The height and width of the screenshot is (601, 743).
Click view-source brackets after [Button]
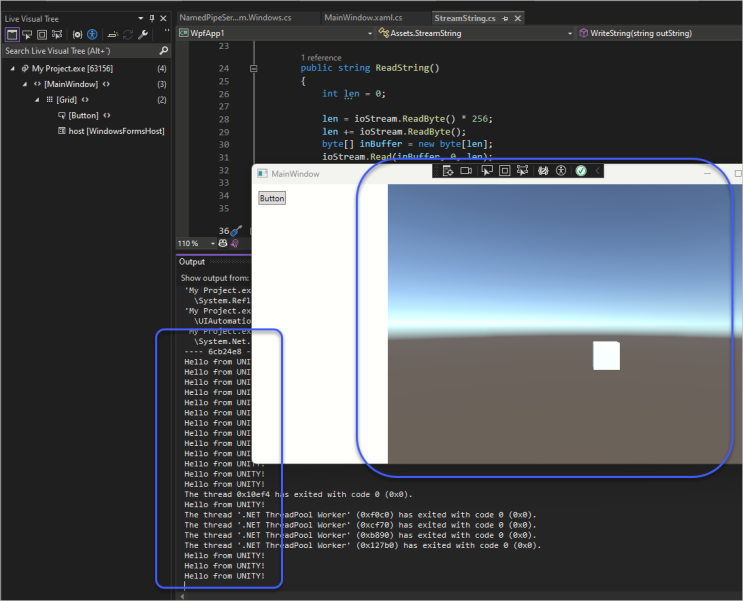tap(107, 116)
